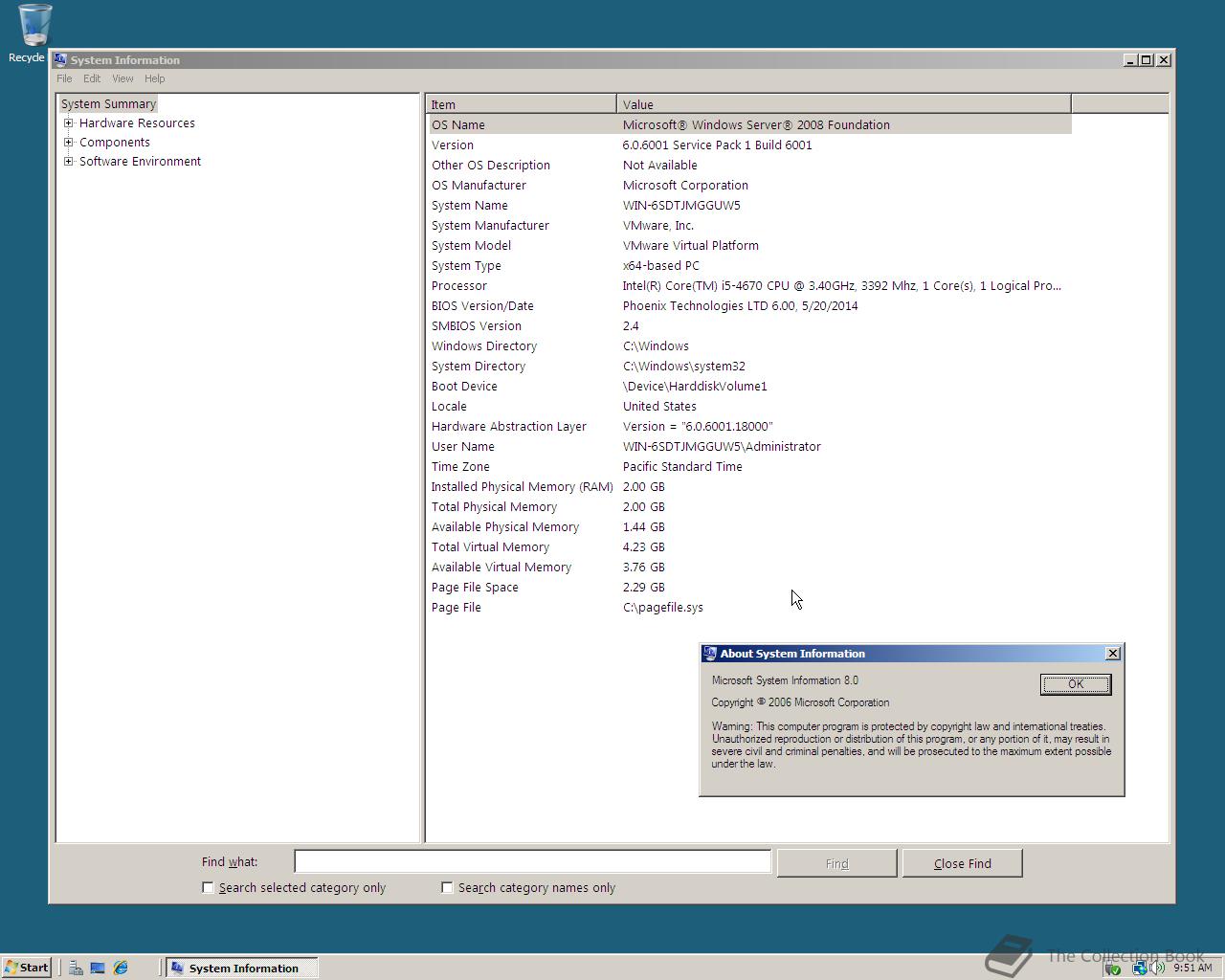Screen dimensions: 1225x980
Task: Minimize the System Information window
Action: [1129, 59]
